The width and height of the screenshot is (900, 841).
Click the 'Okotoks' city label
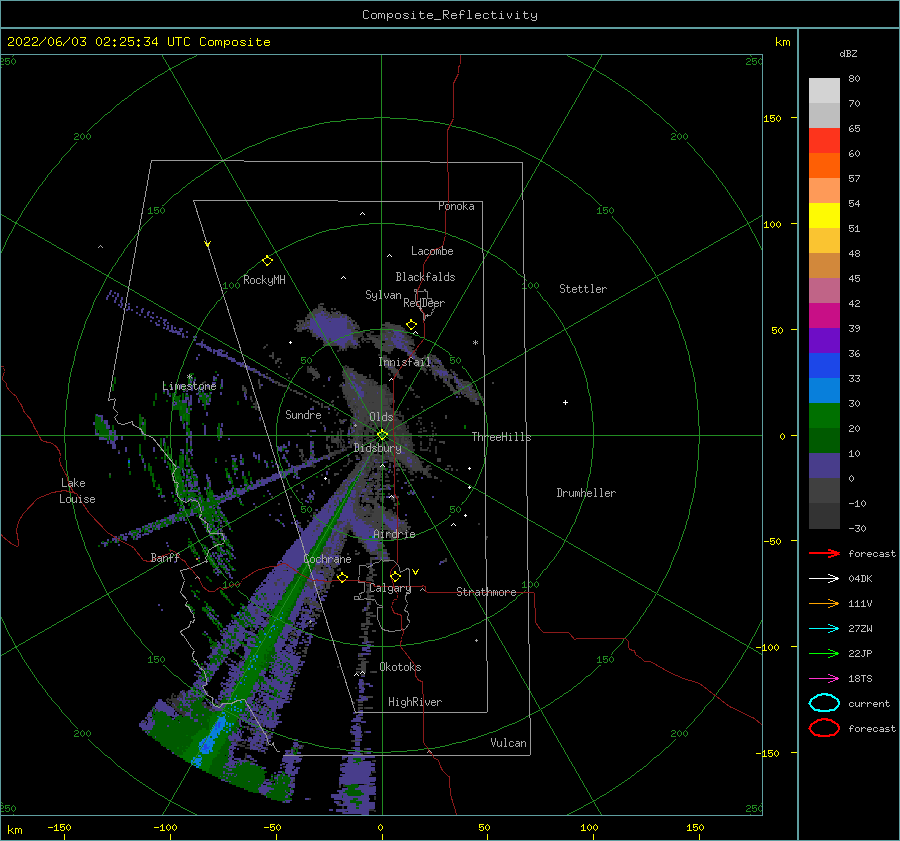tap(400, 667)
